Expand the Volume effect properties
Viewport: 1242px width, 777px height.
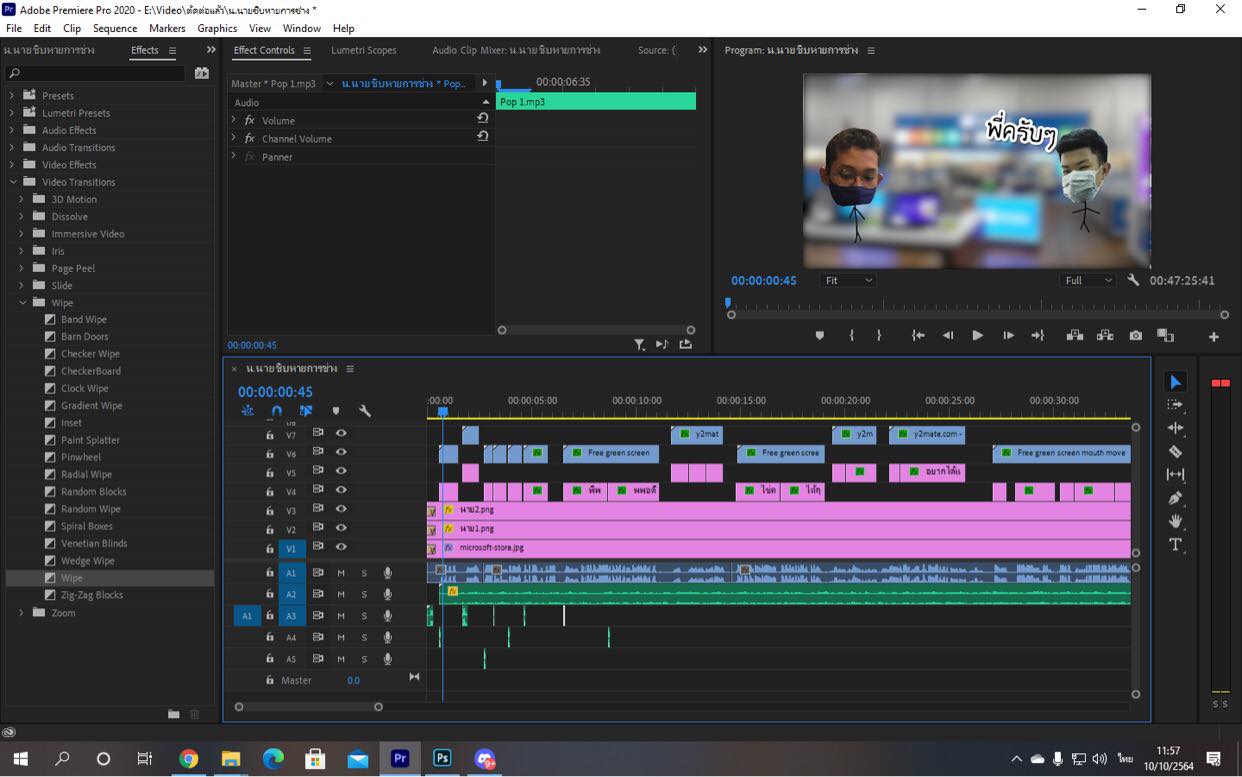pos(234,120)
